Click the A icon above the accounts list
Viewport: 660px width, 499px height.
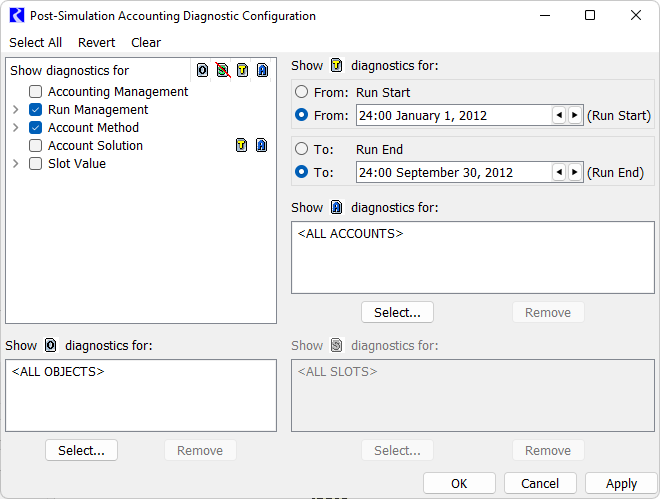[x=337, y=207]
